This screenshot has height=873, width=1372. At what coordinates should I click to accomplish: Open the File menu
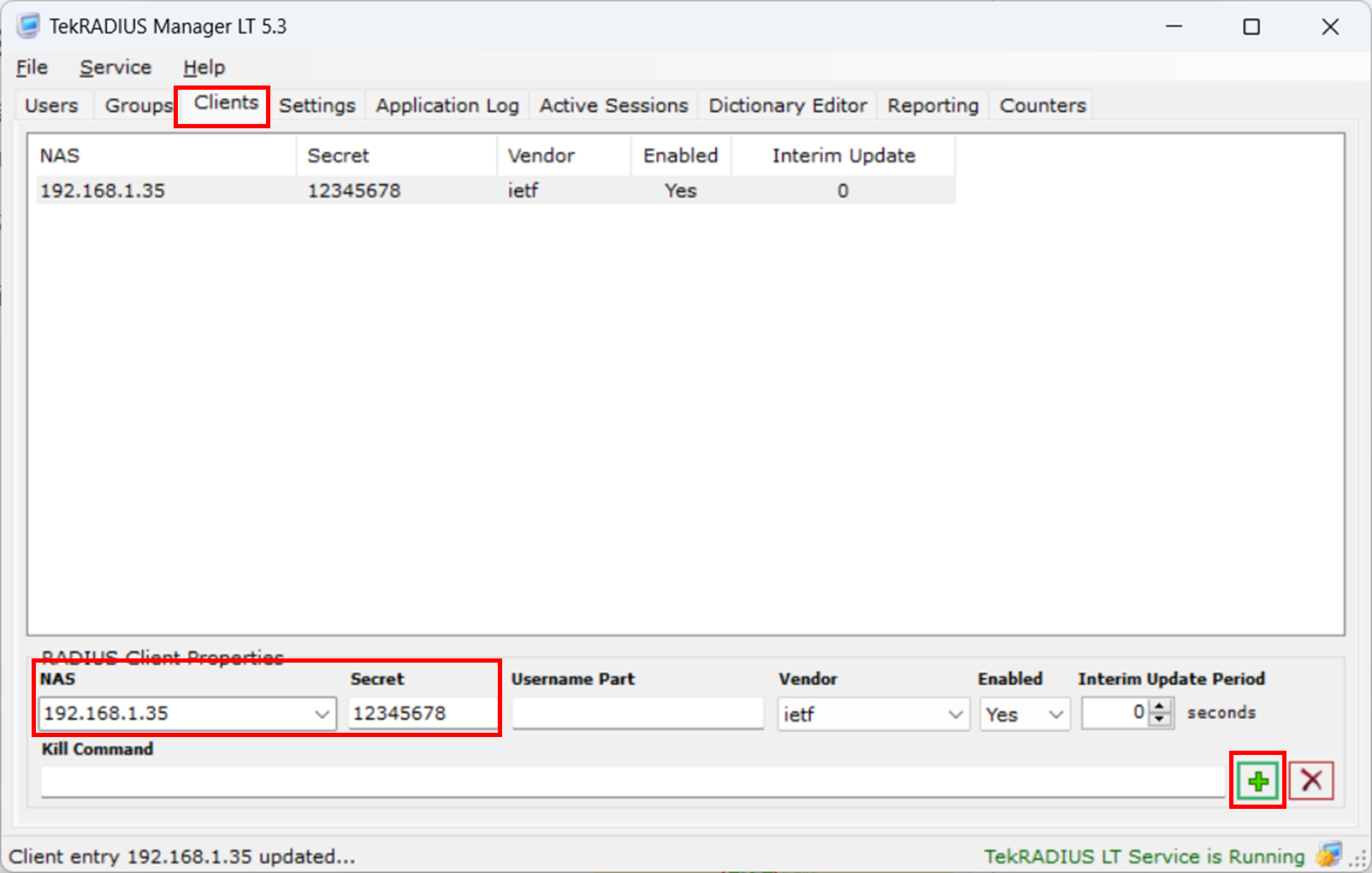[32, 67]
